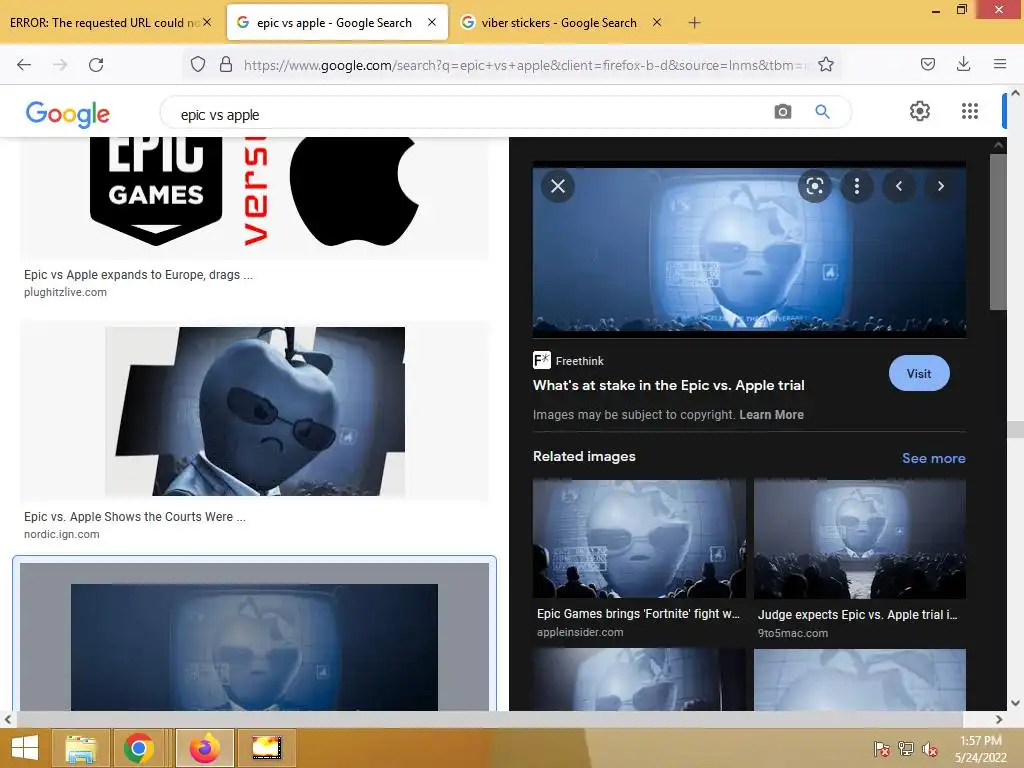Viewport: 1024px width, 768px height.
Task: Close the ERROR requested URL tab
Action: (207, 22)
